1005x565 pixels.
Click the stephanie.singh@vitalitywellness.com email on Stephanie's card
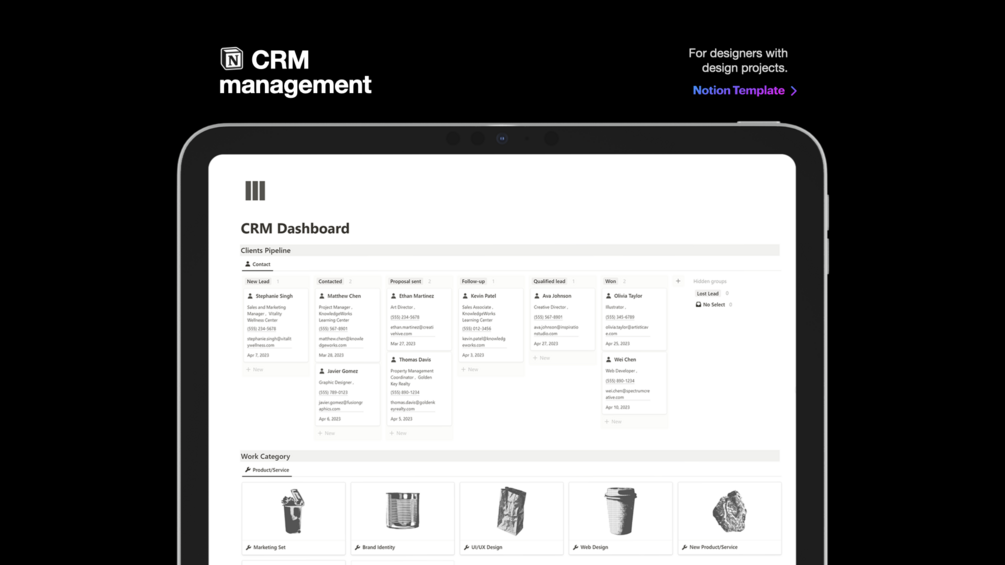[x=269, y=342]
